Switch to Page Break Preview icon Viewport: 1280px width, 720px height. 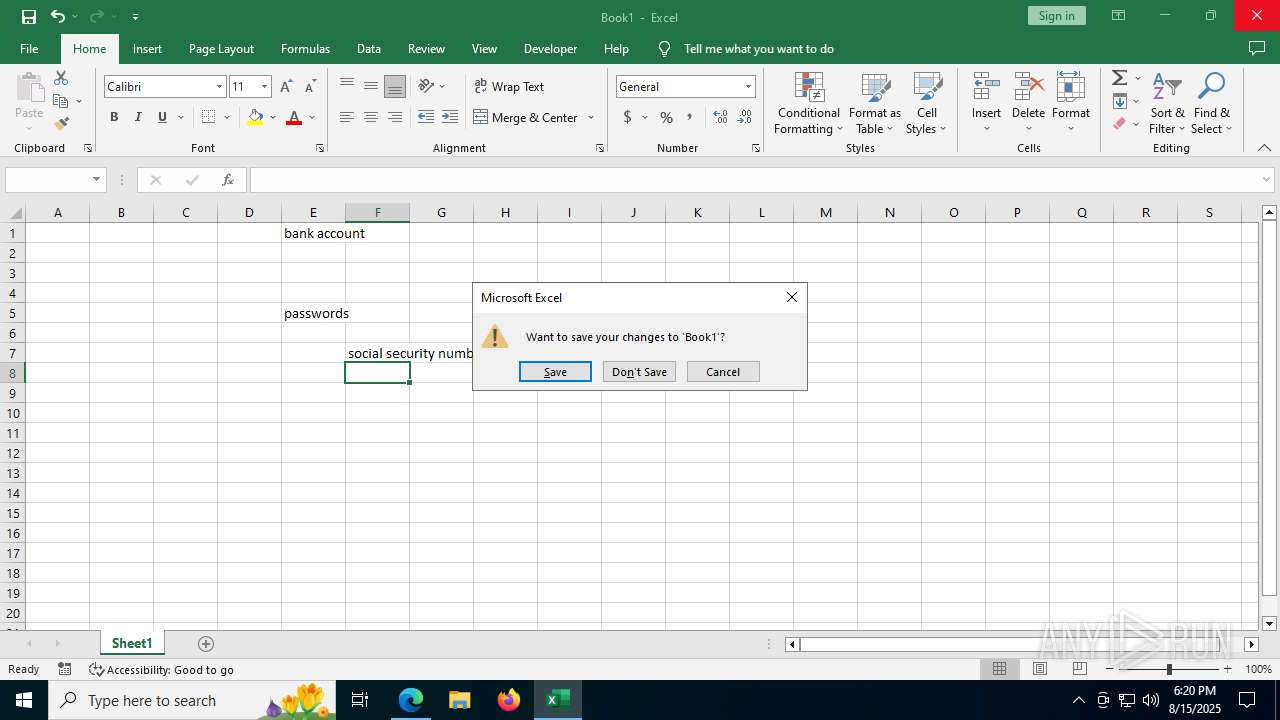click(x=1080, y=669)
